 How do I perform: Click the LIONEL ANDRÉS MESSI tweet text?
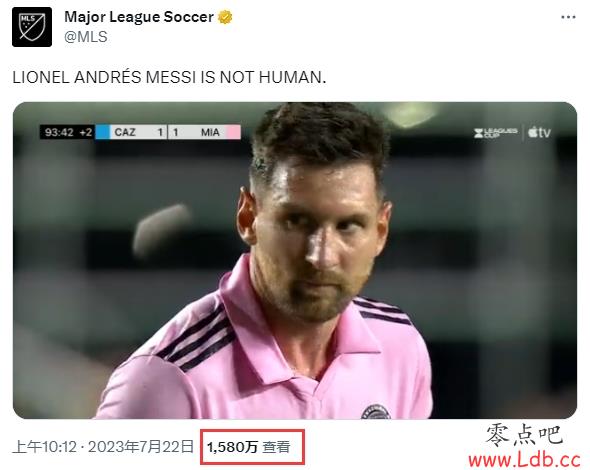click(169, 78)
